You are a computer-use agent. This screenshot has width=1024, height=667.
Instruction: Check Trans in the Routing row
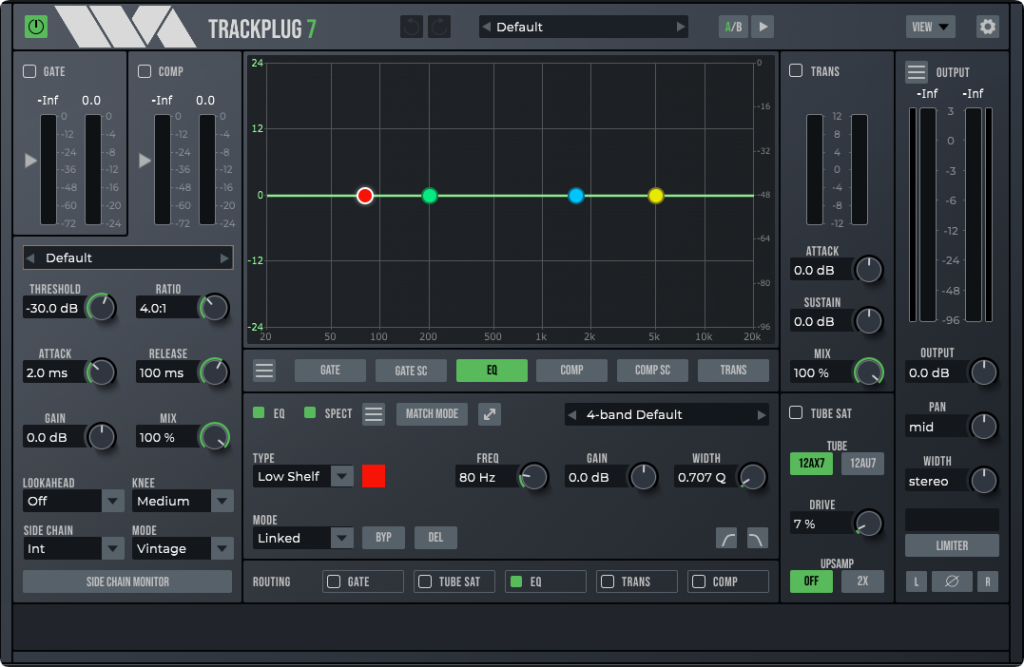point(607,581)
